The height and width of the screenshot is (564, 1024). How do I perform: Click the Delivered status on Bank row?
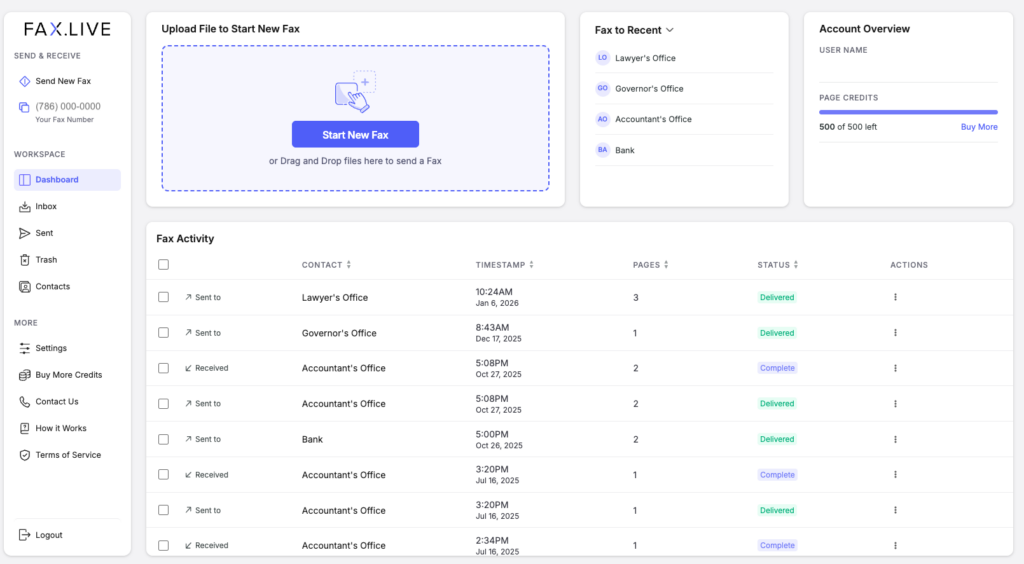tap(776, 439)
